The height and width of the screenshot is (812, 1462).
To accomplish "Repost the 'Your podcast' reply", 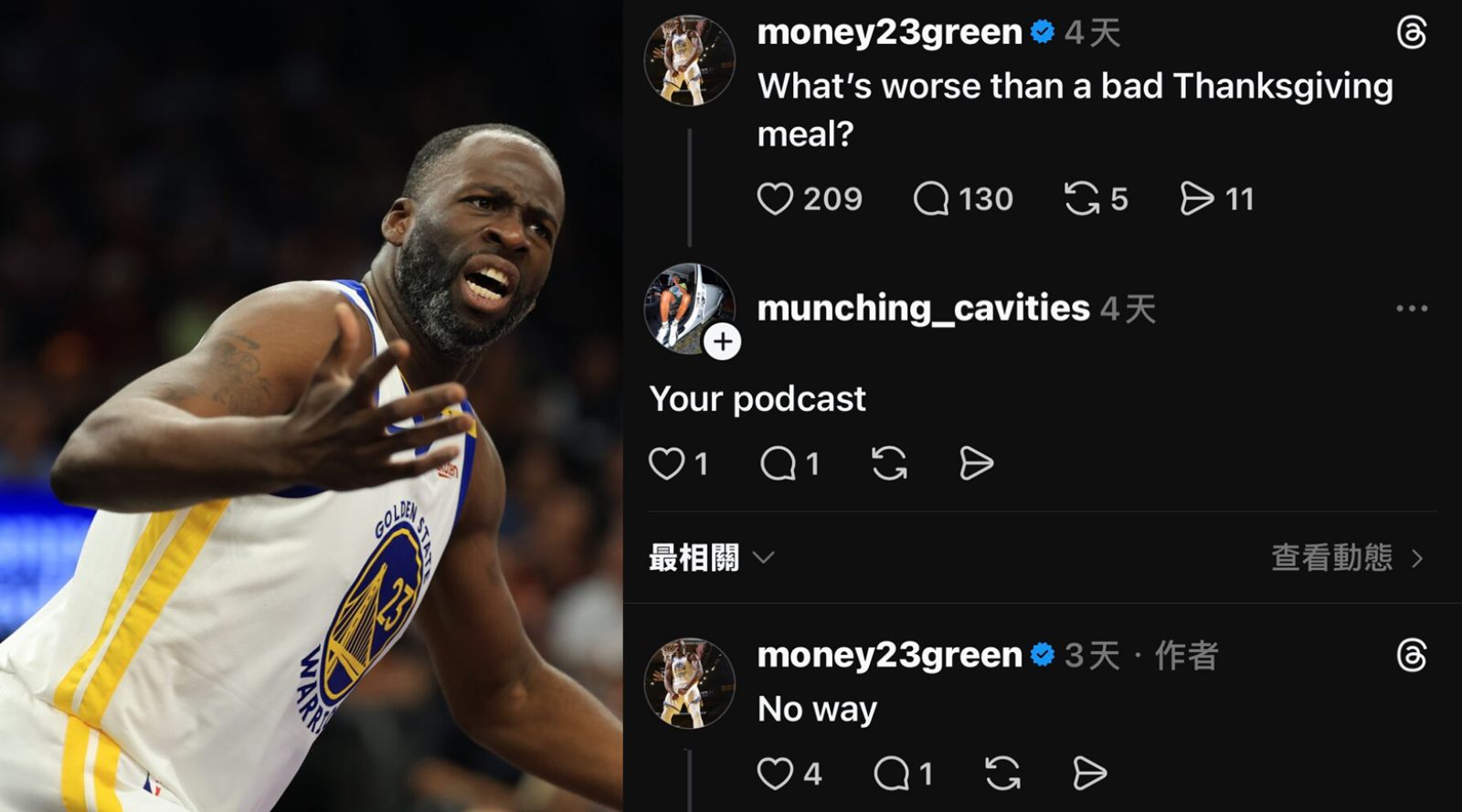I will pos(889,463).
